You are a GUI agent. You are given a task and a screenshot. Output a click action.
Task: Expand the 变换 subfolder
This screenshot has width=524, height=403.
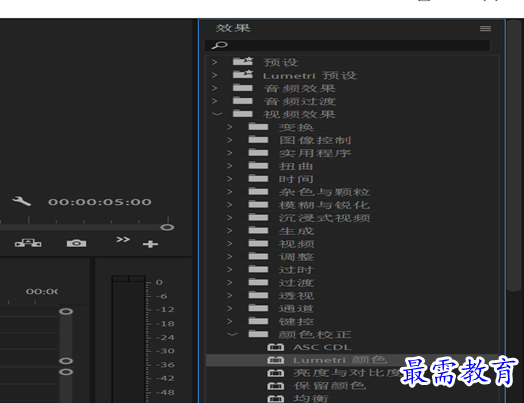pyautogui.click(x=230, y=127)
